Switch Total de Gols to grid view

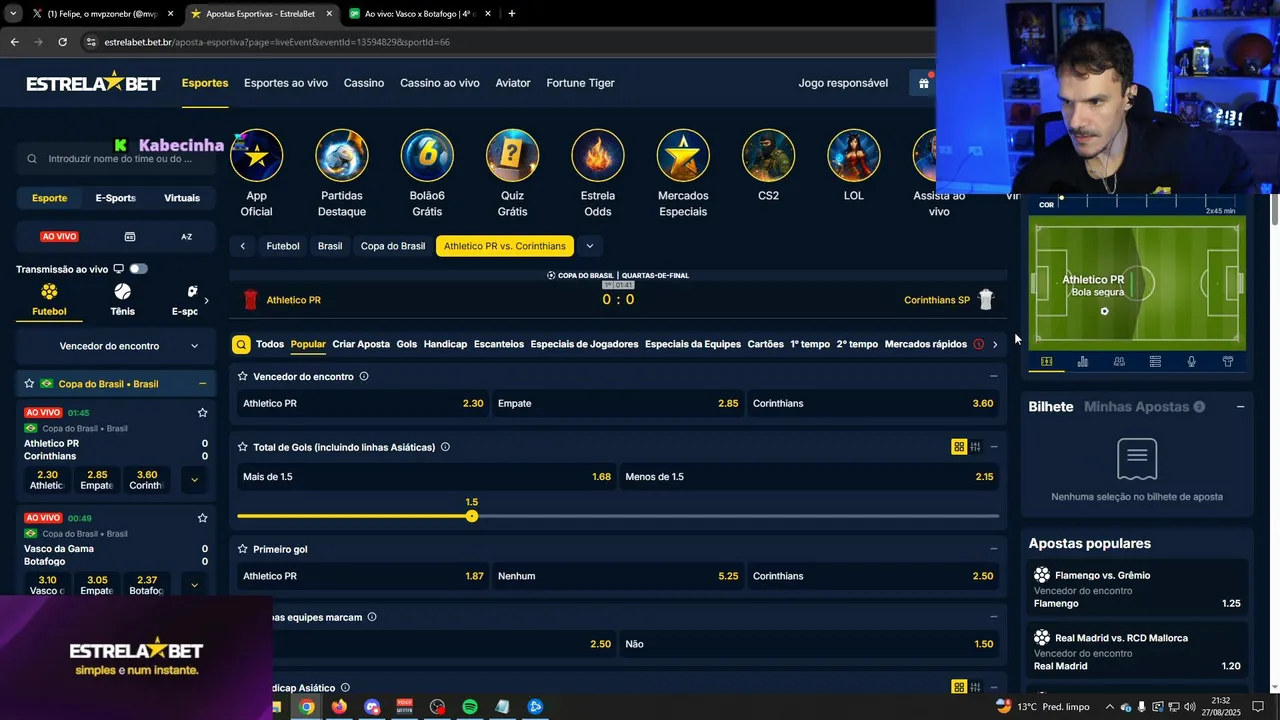pos(959,447)
